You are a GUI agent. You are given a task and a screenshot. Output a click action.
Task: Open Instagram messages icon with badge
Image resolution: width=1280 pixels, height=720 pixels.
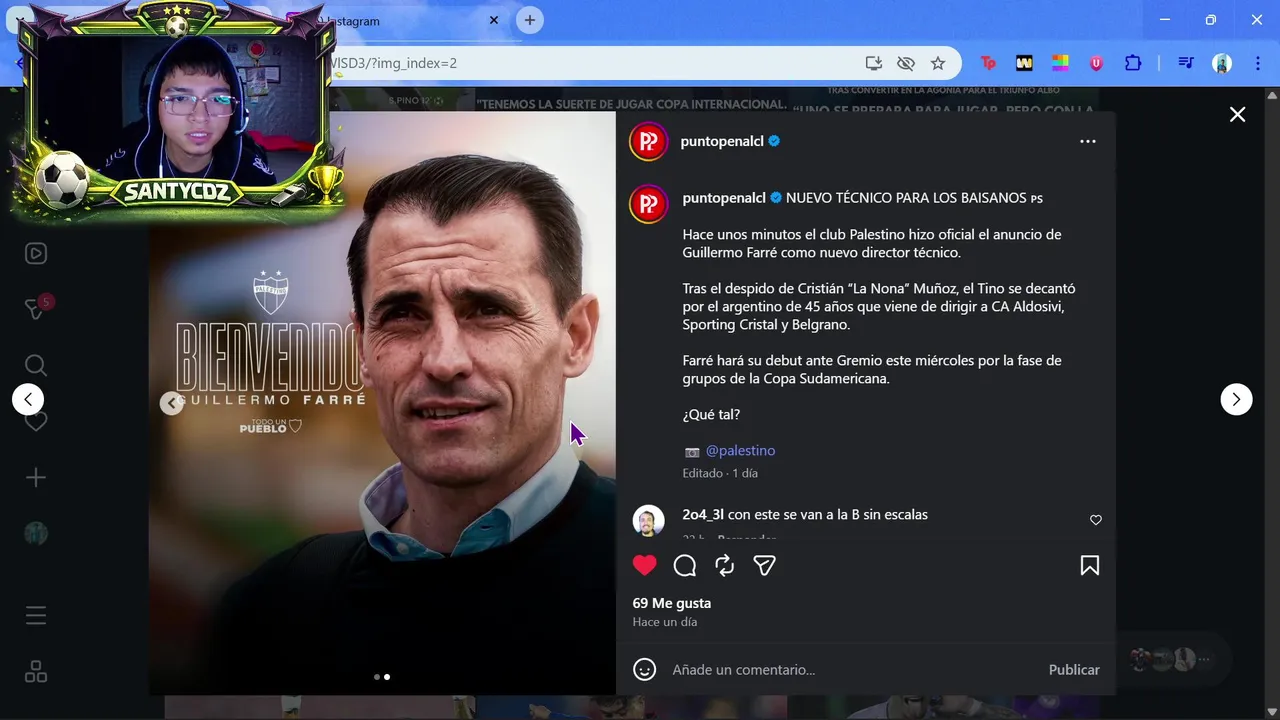coord(36,308)
